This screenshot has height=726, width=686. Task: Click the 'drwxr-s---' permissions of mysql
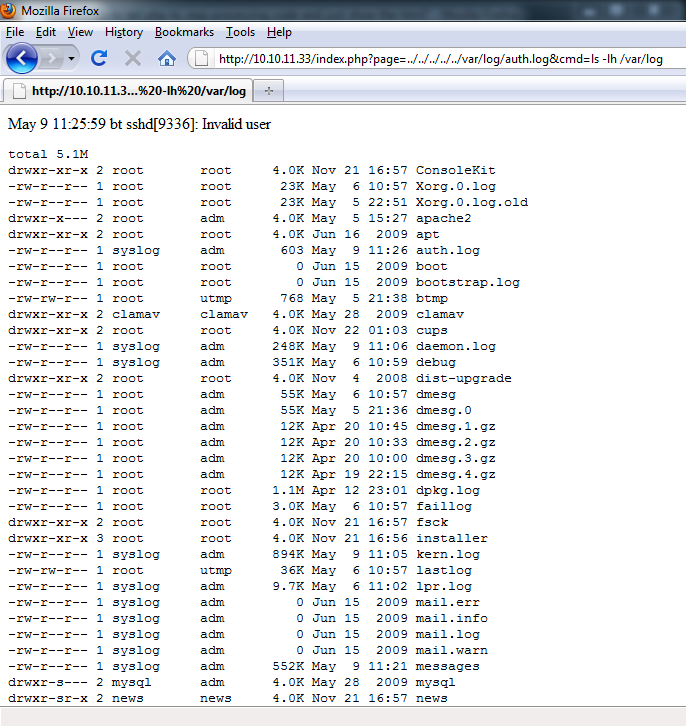(x=48, y=682)
